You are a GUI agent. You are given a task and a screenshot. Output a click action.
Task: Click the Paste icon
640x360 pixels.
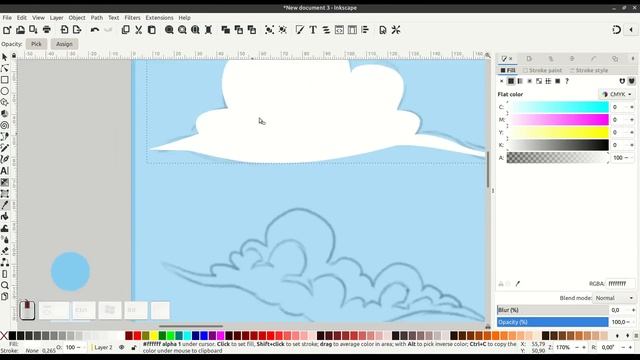point(151,30)
